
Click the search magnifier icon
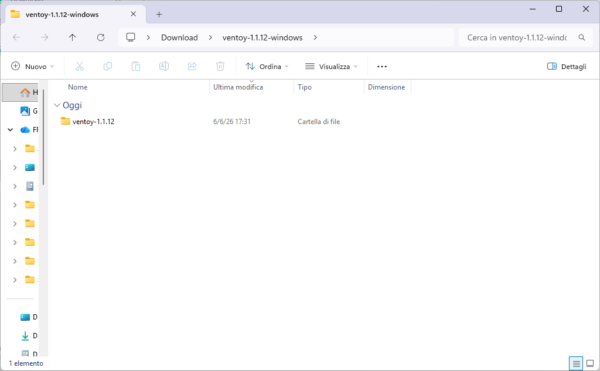582,37
